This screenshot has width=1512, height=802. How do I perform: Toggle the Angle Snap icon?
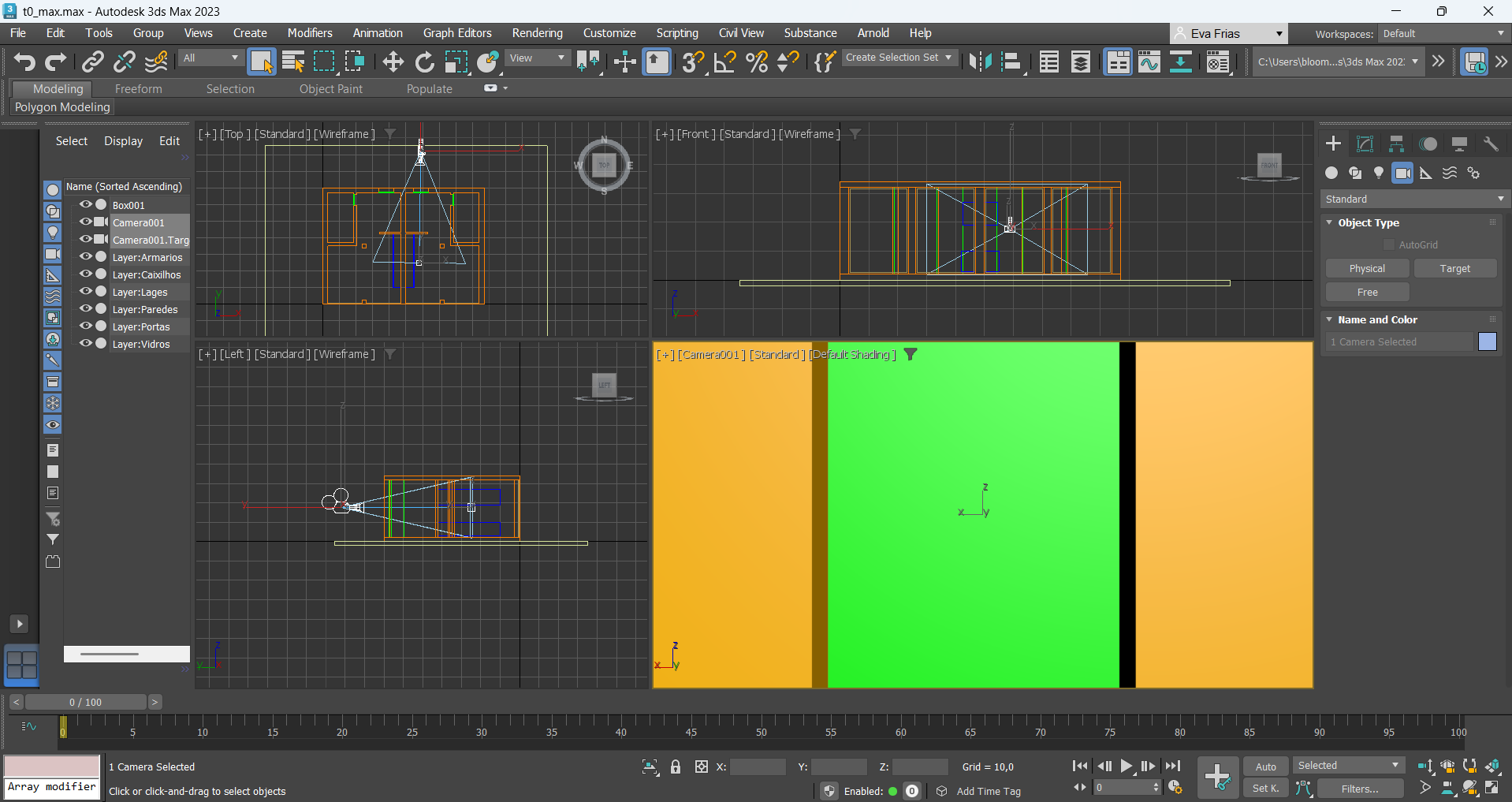724,62
